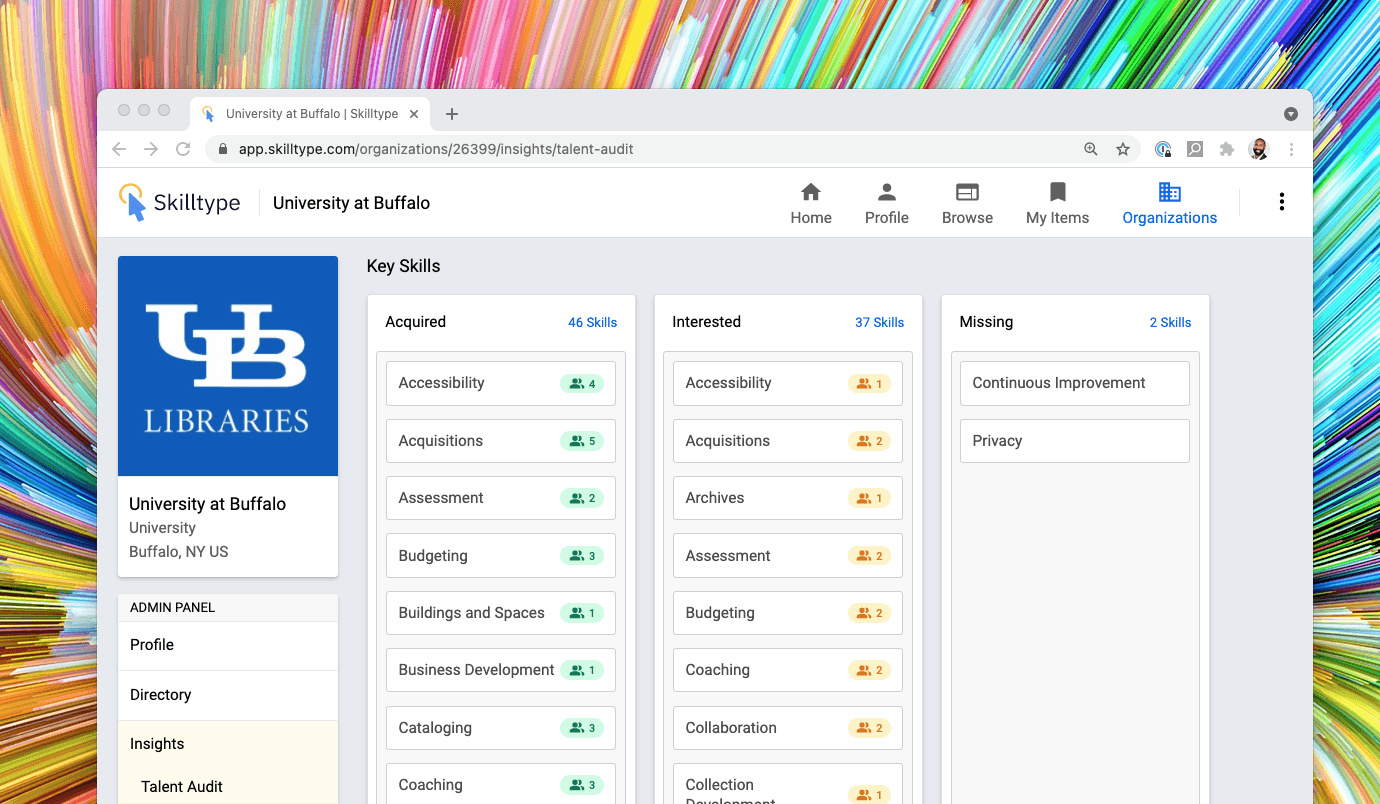Click the Skilltype logo
Image resolution: width=1380 pixels, height=804 pixels.
[x=180, y=203]
